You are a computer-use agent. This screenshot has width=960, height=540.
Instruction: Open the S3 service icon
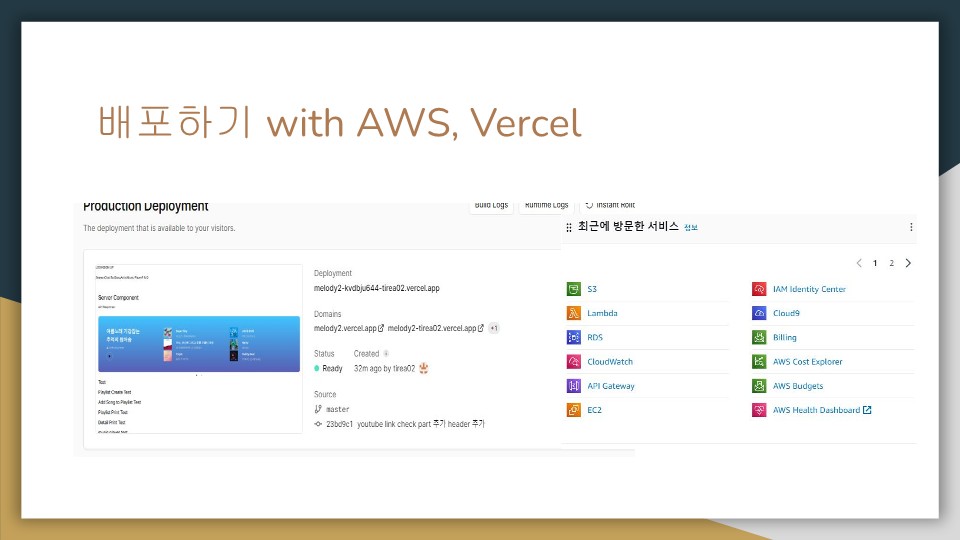[x=574, y=289]
